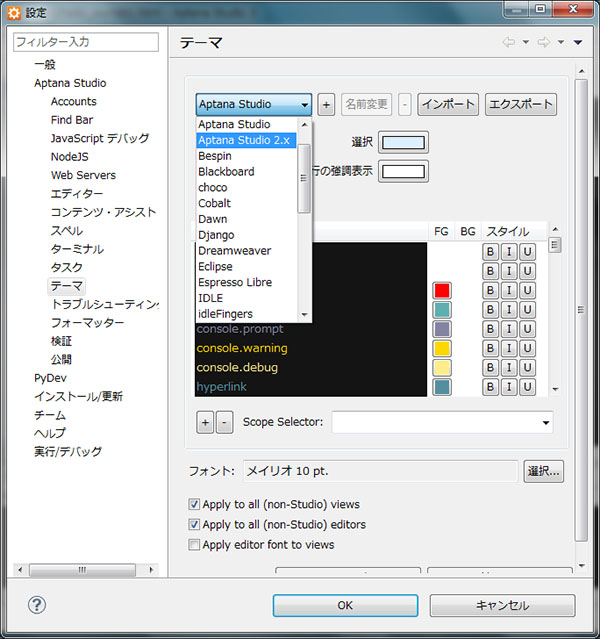600x639 pixels.
Task: Select Accounts in preferences tree
Action: 74,101
